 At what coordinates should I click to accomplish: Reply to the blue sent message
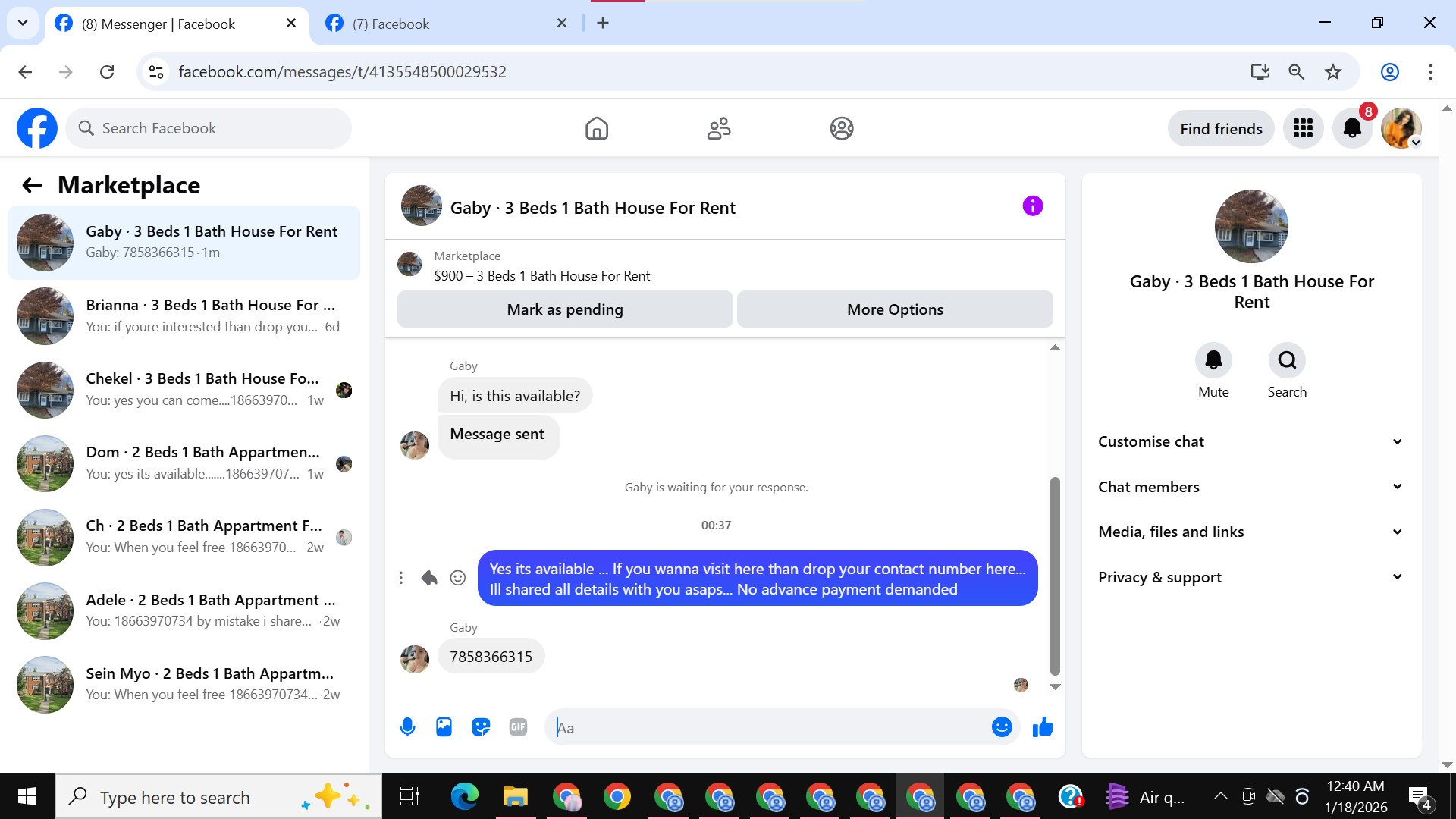429,578
